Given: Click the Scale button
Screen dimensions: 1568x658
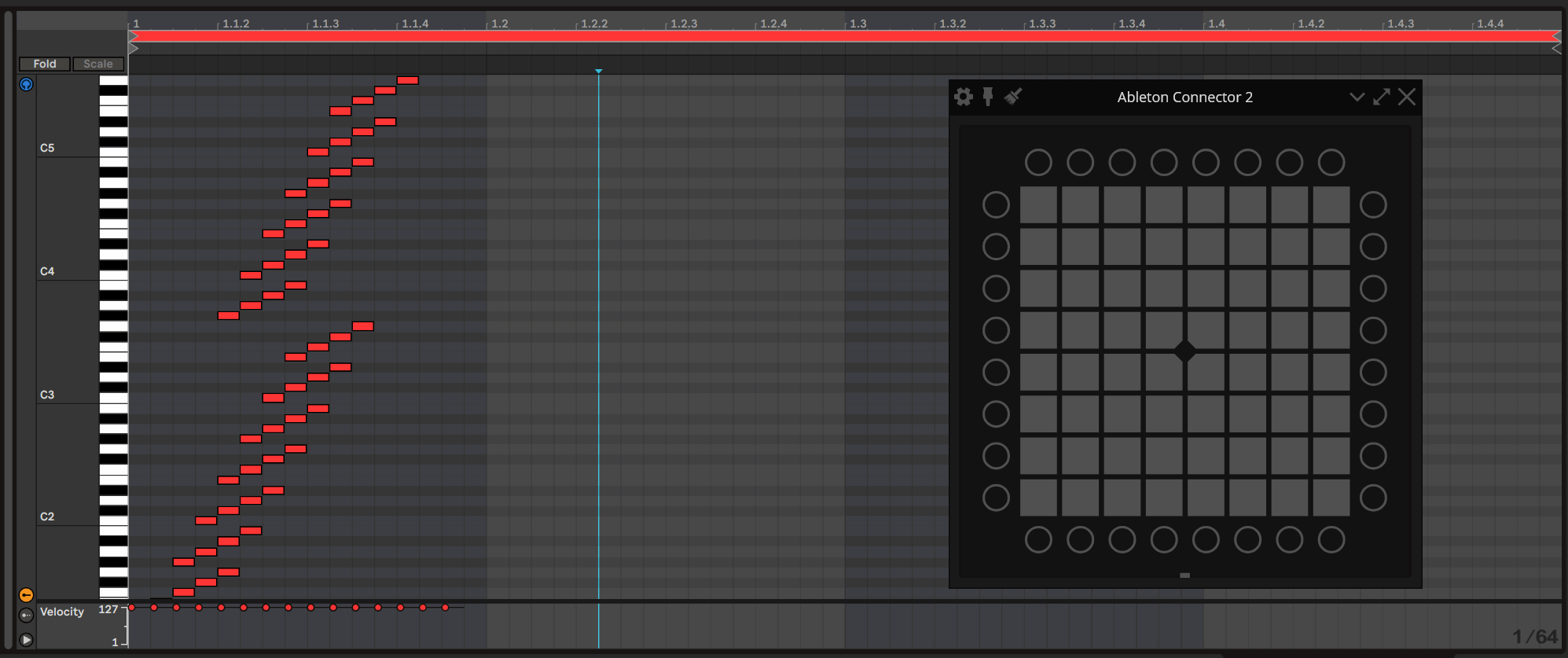Looking at the screenshot, I should [98, 64].
